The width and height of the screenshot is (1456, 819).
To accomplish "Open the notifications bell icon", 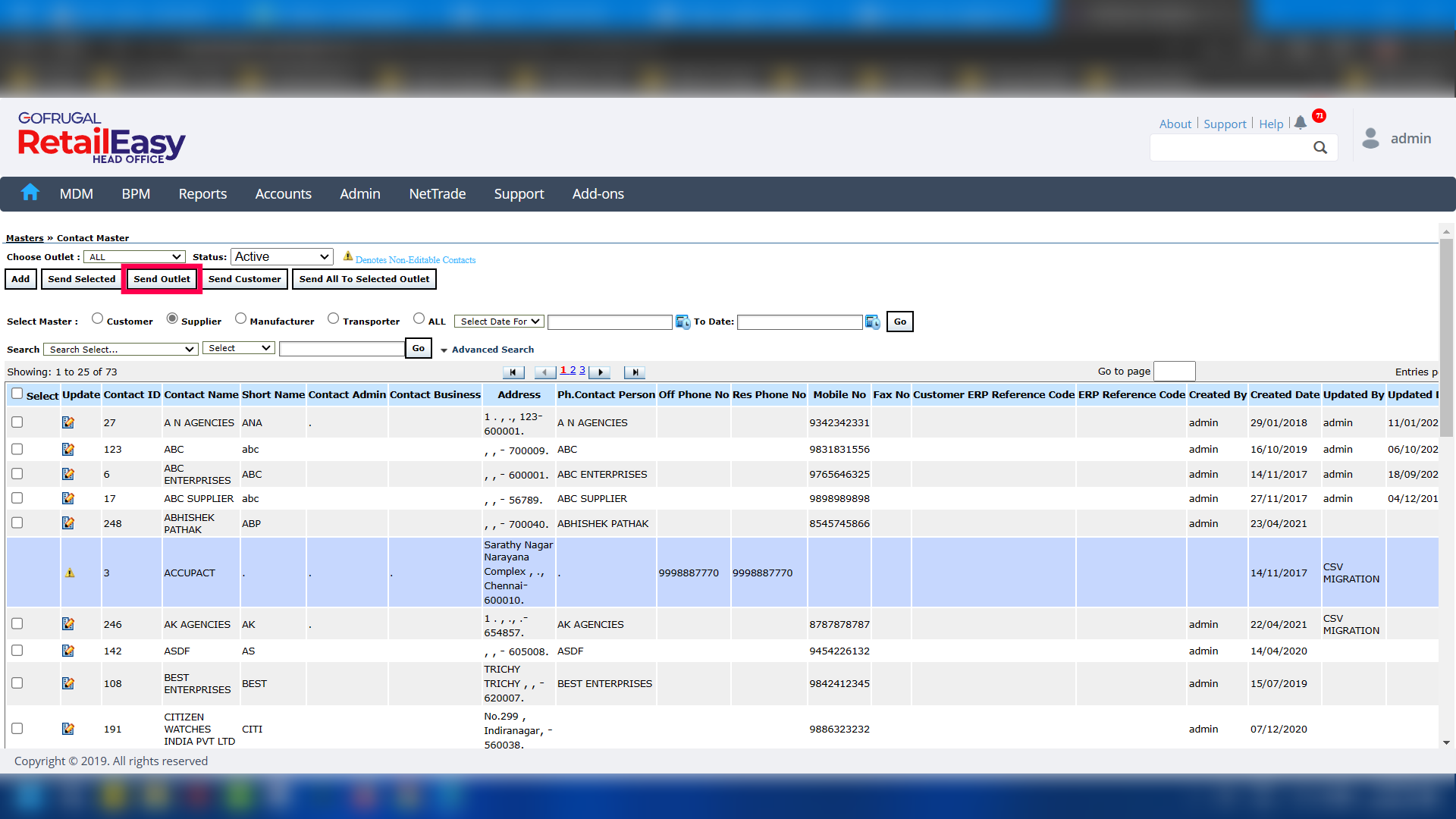I will click(x=1301, y=122).
